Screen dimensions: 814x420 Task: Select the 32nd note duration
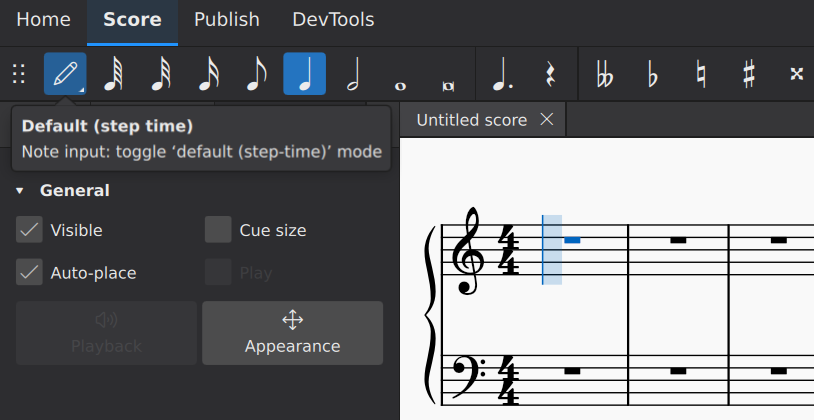coord(161,74)
